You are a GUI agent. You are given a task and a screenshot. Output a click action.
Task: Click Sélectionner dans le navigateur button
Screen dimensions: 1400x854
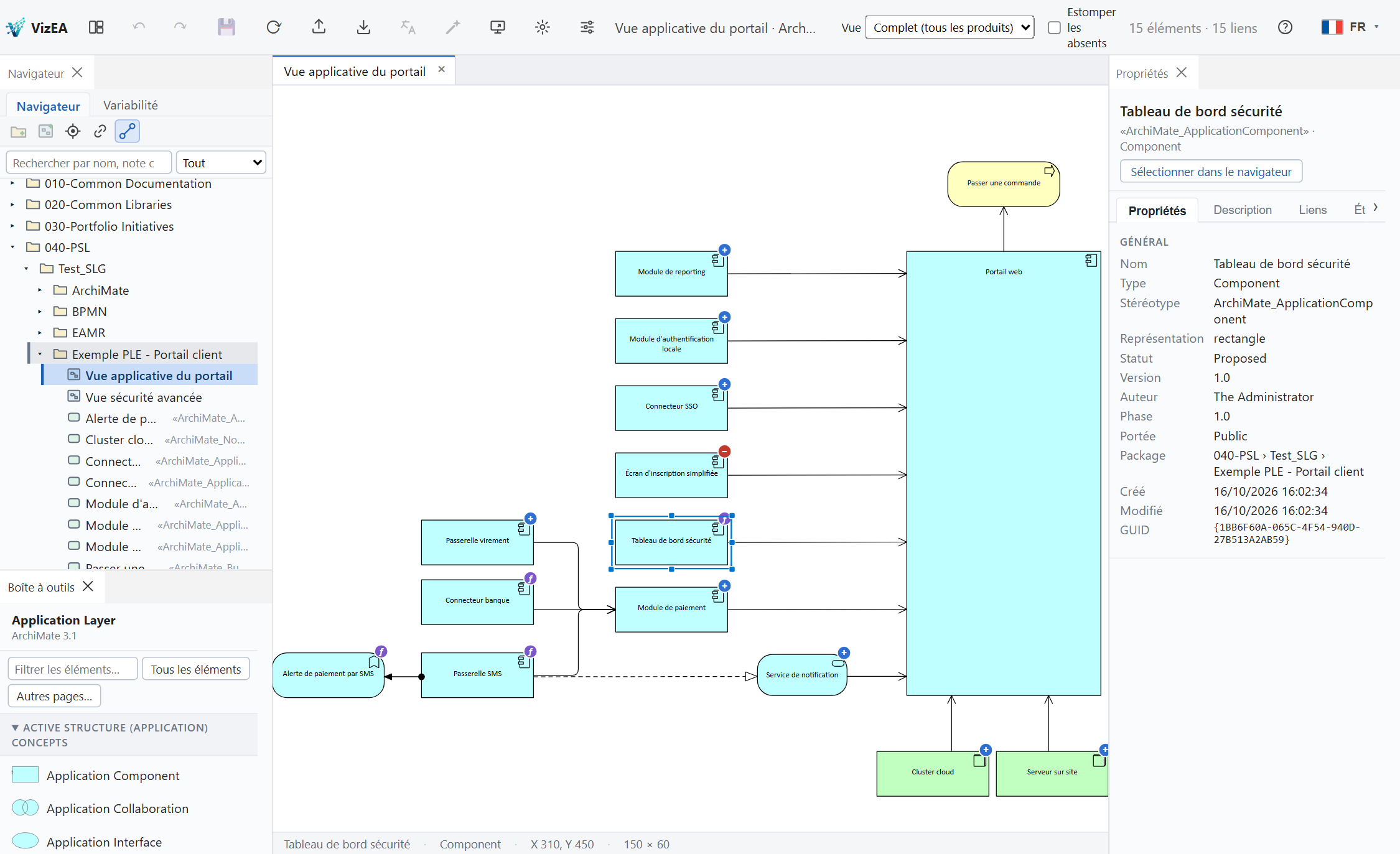click(x=1211, y=172)
